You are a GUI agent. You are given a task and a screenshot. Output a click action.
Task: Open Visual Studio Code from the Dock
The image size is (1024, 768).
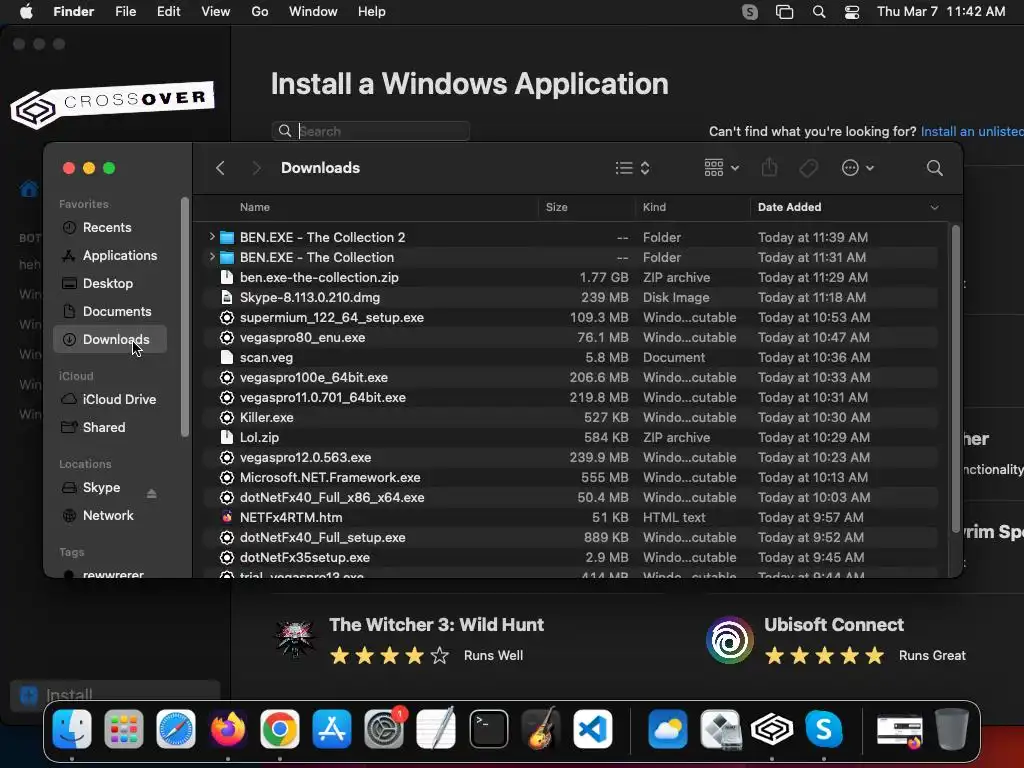coord(593,729)
